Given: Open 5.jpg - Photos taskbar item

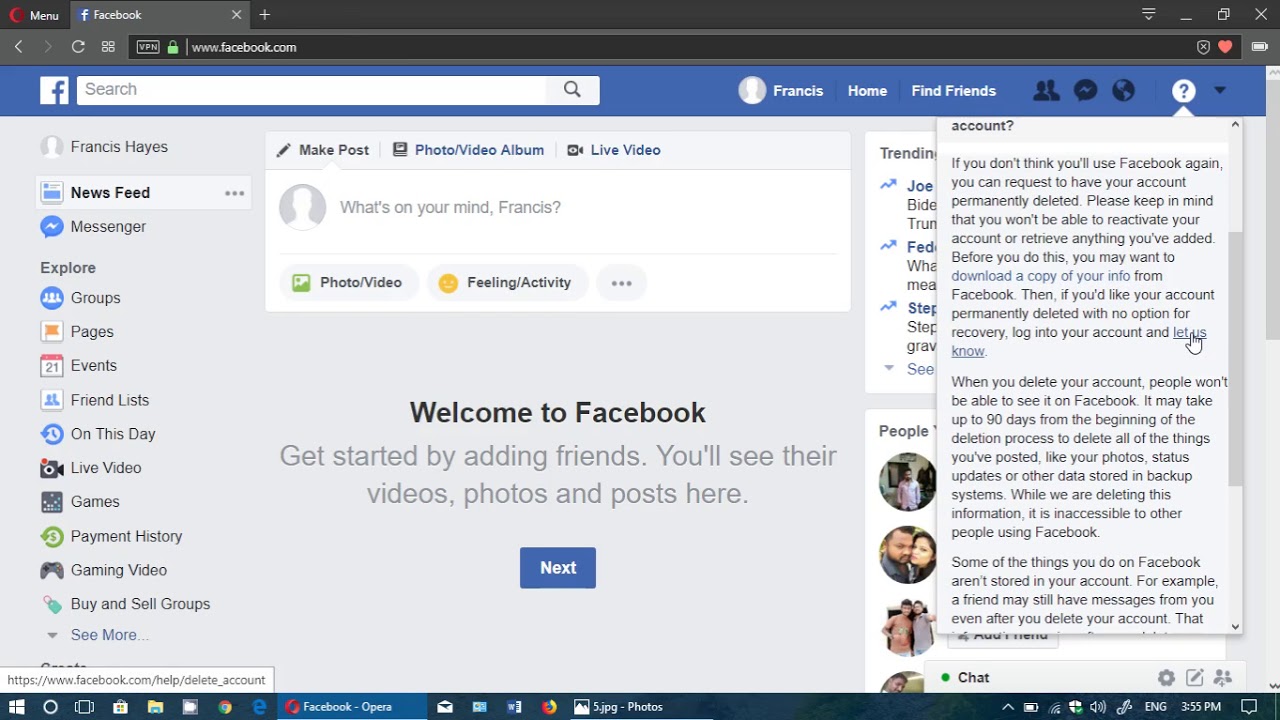Looking at the screenshot, I should click(618, 707).
